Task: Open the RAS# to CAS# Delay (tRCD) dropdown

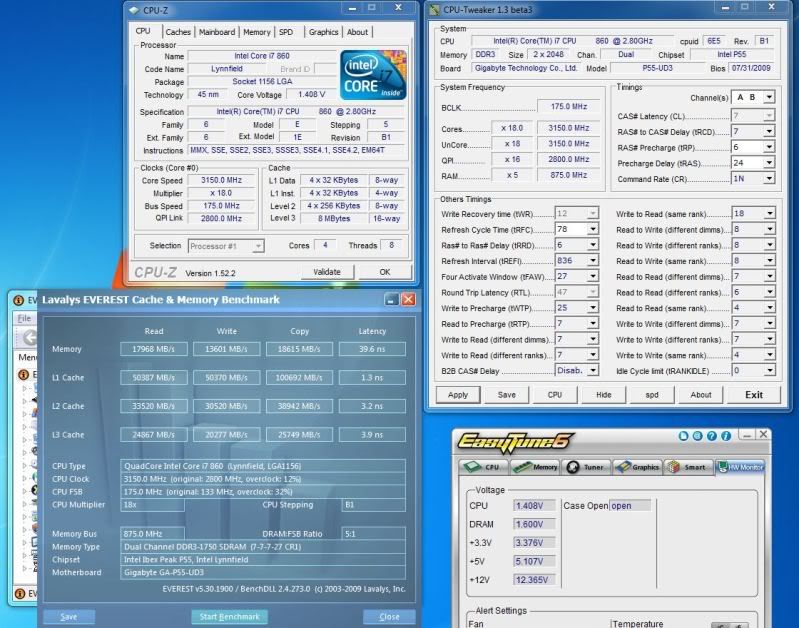Action: click(769, 132)
